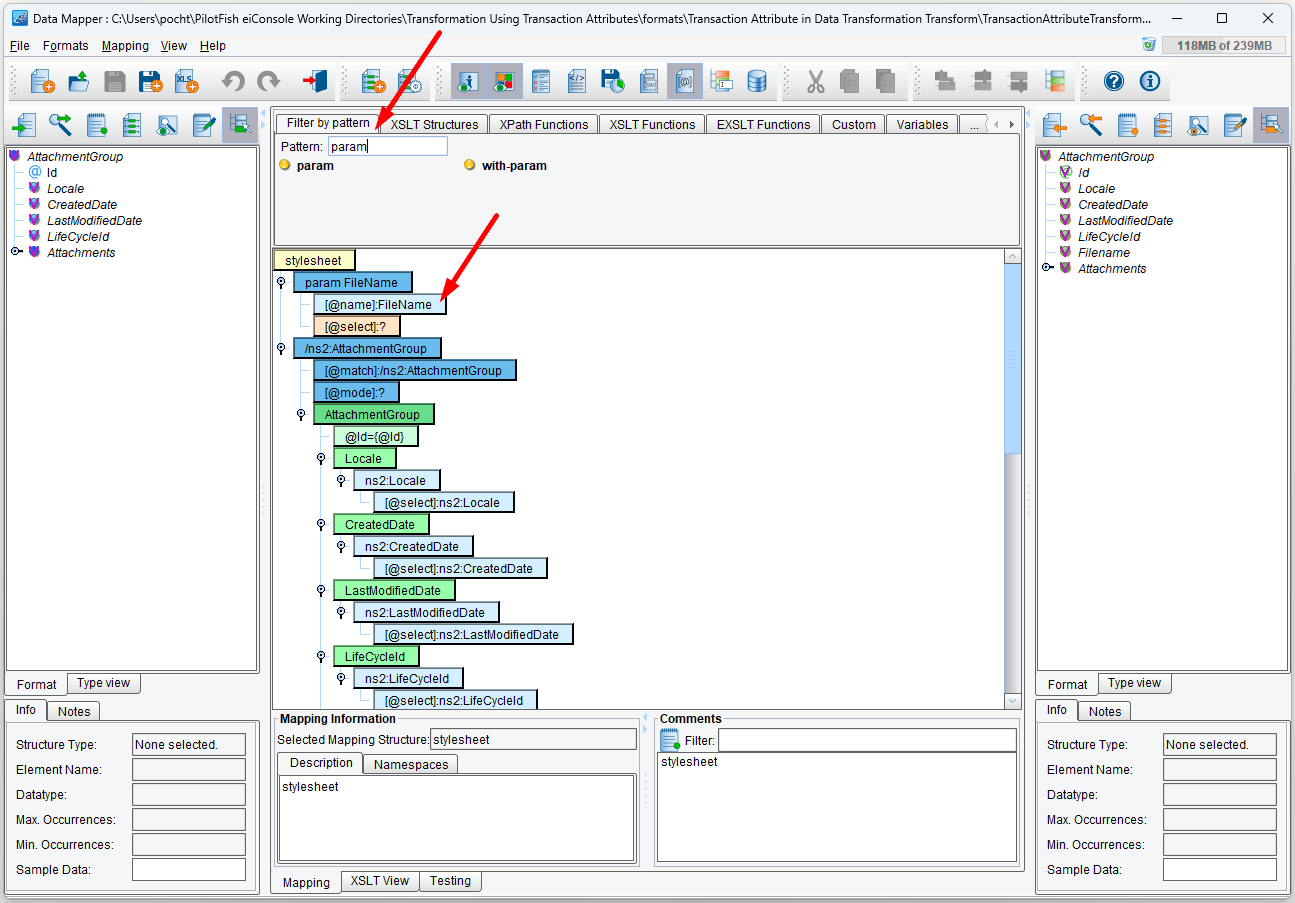Viewport: 1295px width, 903px height.
Task: Click in the Pattern input field
Action: click(388, 146)
